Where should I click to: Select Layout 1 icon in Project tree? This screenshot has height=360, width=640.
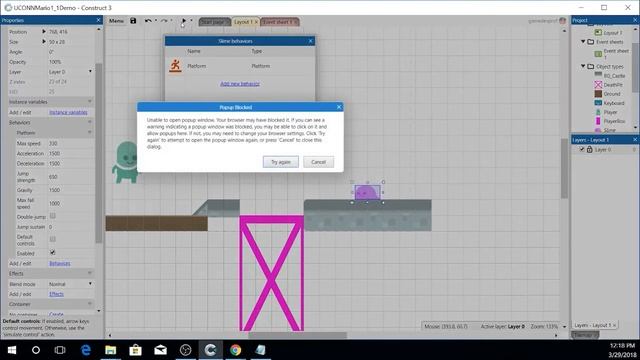coord(598,33)
